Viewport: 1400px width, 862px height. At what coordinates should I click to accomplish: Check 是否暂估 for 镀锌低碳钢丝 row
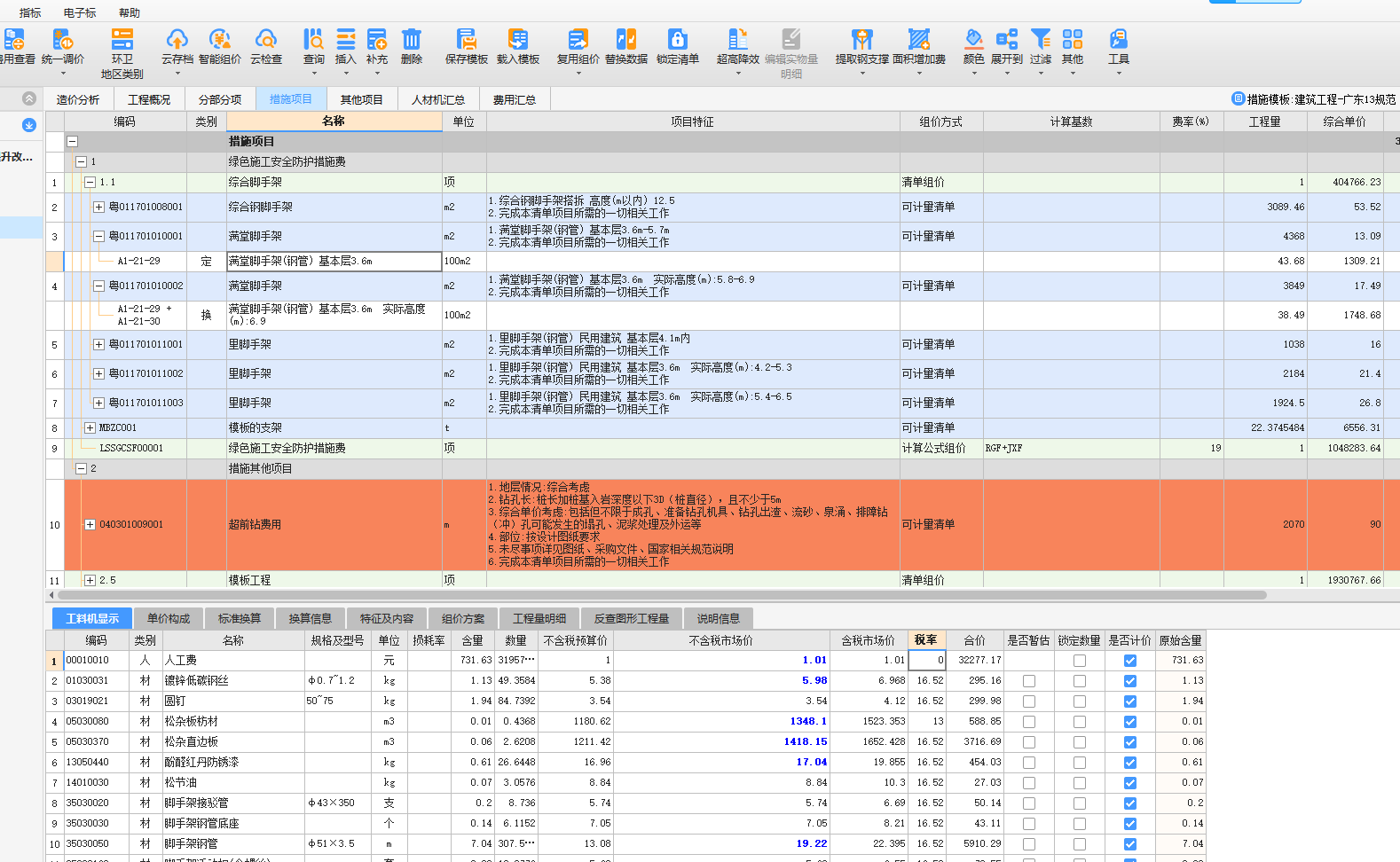1029,681
